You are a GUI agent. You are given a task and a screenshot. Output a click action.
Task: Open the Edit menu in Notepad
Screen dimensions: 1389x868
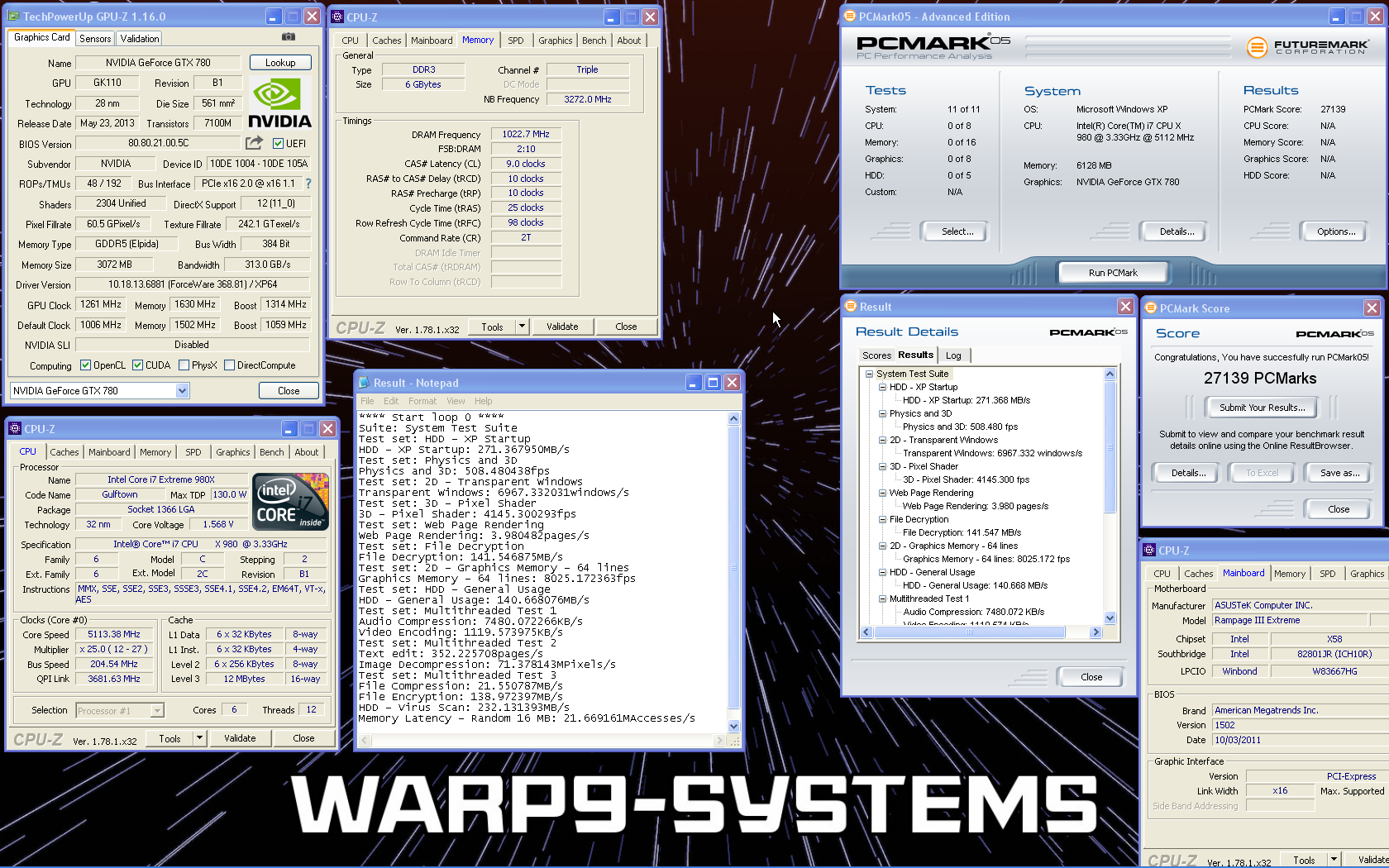(391, 401)
